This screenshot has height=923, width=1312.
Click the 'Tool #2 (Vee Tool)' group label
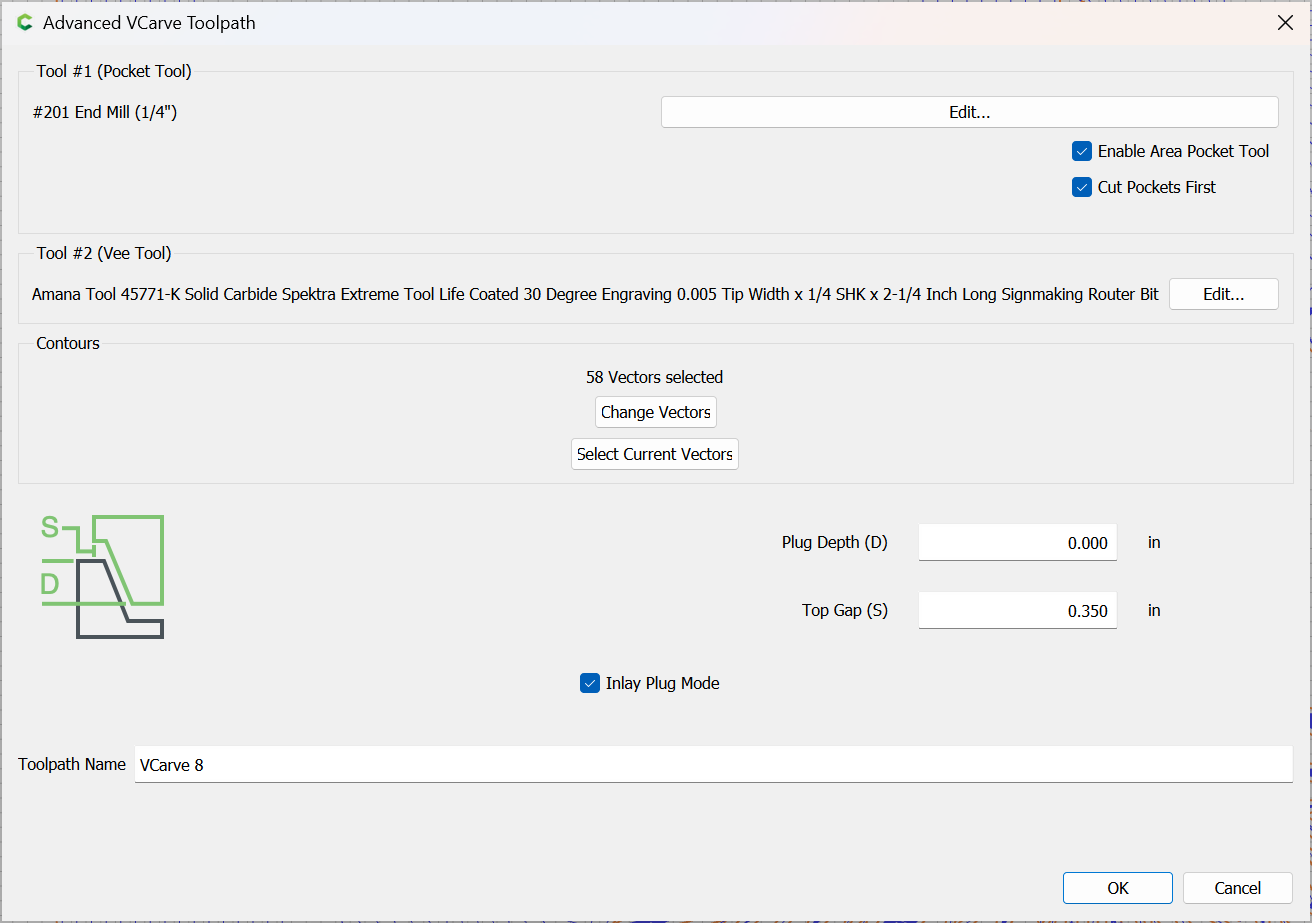(x=104, y=253)
